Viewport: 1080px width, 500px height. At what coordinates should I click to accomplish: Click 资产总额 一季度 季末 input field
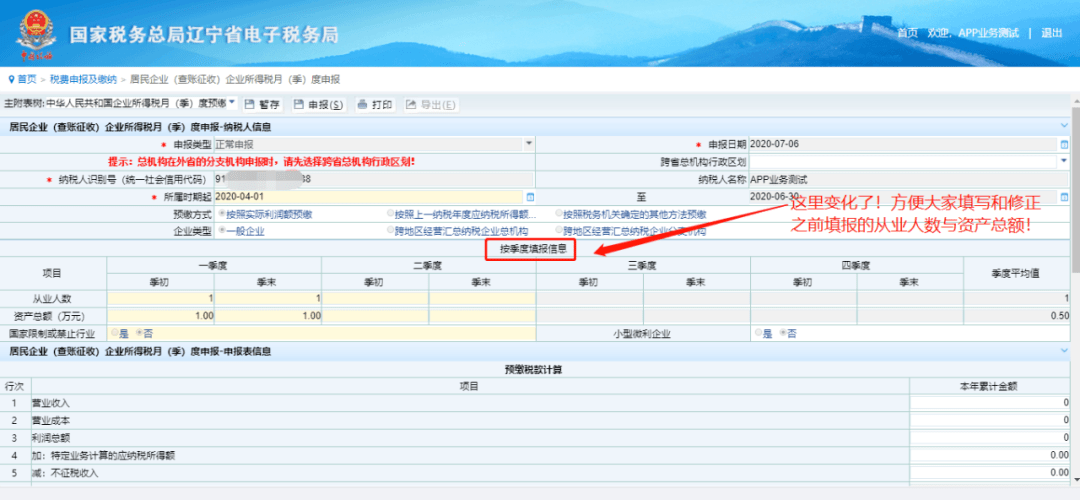click(x=267, y=316)
